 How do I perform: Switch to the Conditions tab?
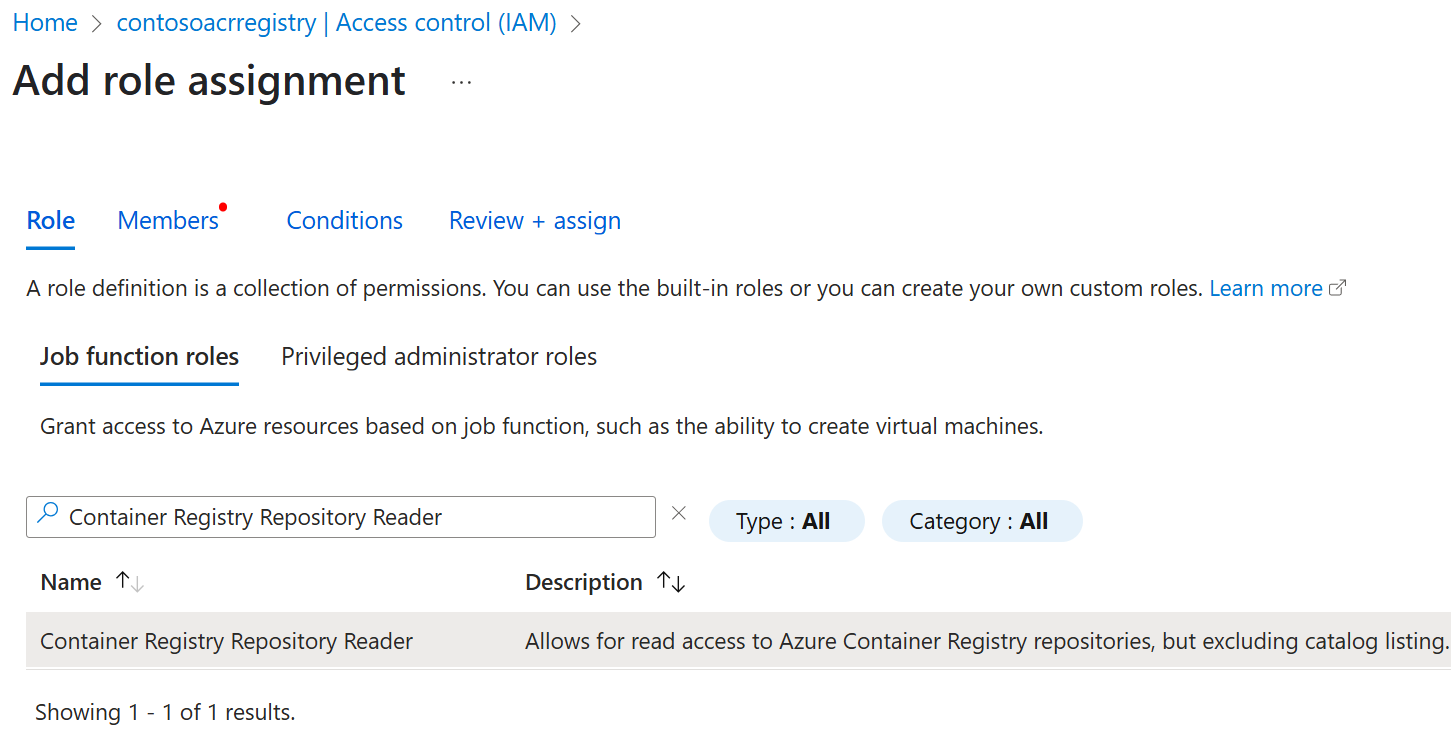point(344,221)
